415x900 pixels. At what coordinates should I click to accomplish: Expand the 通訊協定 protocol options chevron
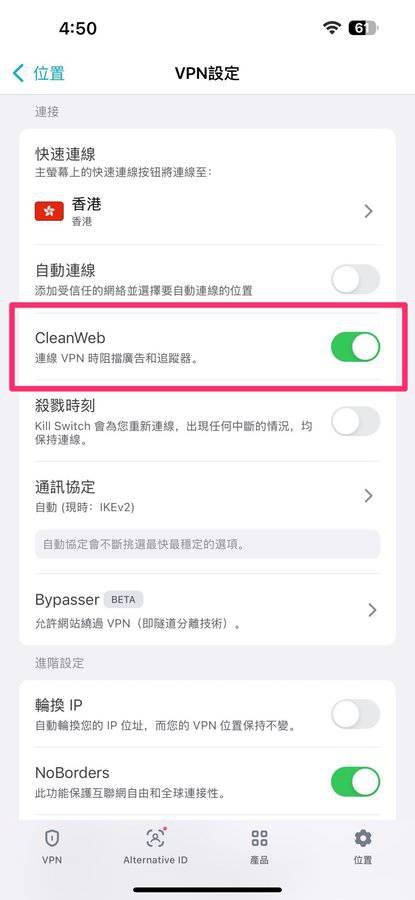coord(369,495)
